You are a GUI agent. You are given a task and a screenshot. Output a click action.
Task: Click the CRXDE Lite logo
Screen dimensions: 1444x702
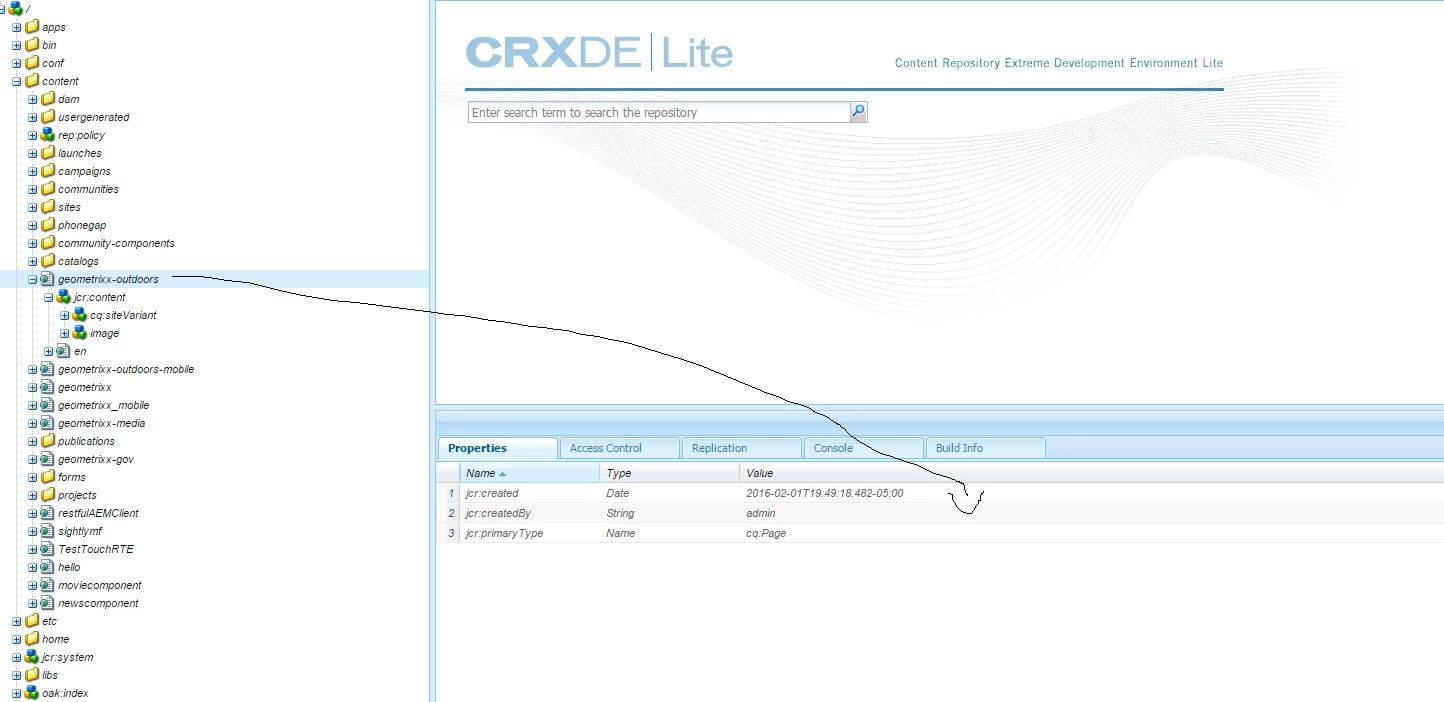coord(599,52)
